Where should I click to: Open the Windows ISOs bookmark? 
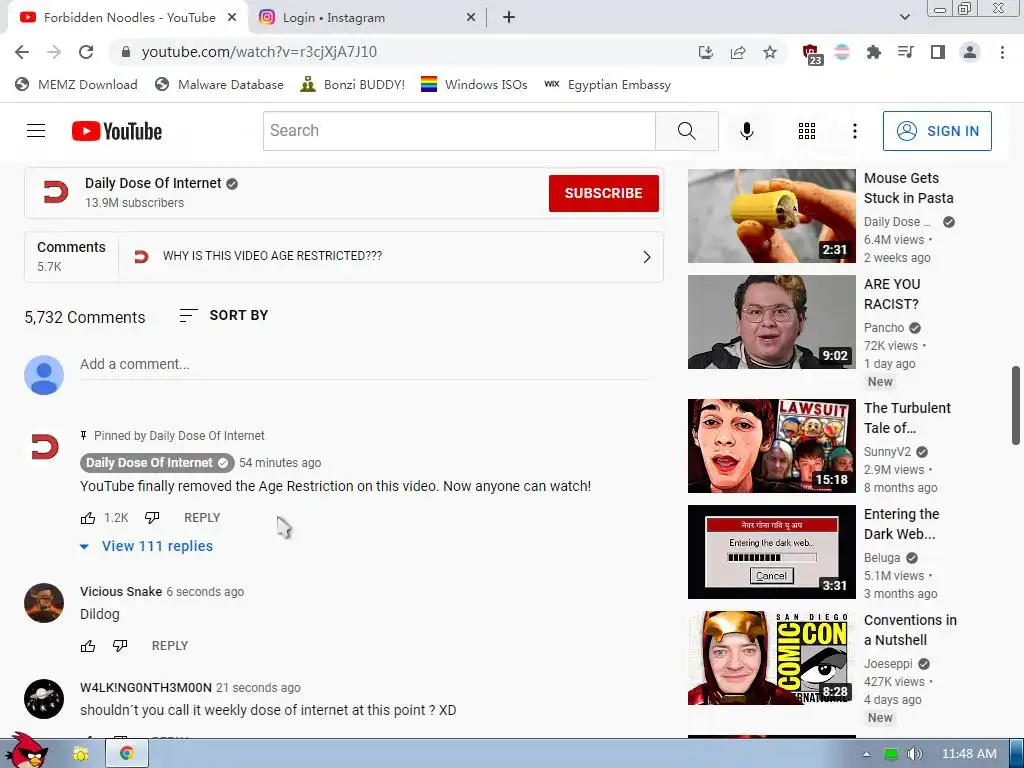(474, 85)
